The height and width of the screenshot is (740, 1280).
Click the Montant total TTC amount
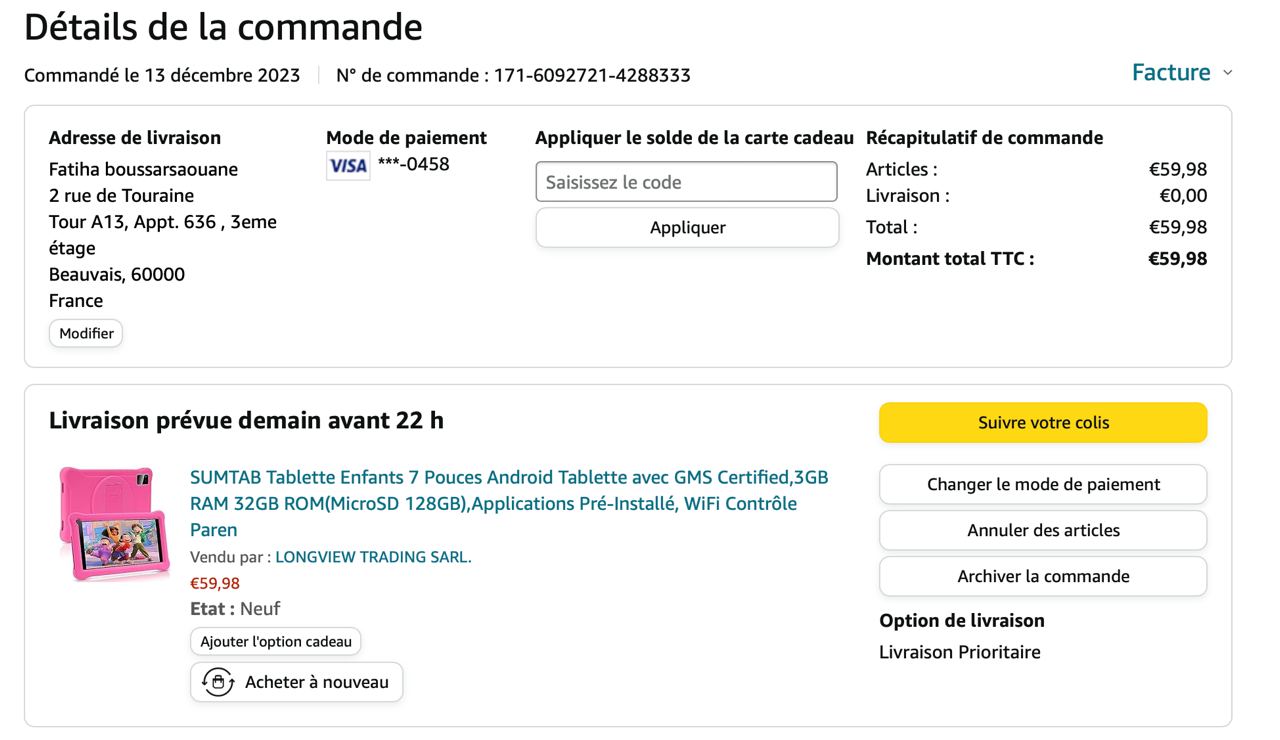tap(1177, 259)
